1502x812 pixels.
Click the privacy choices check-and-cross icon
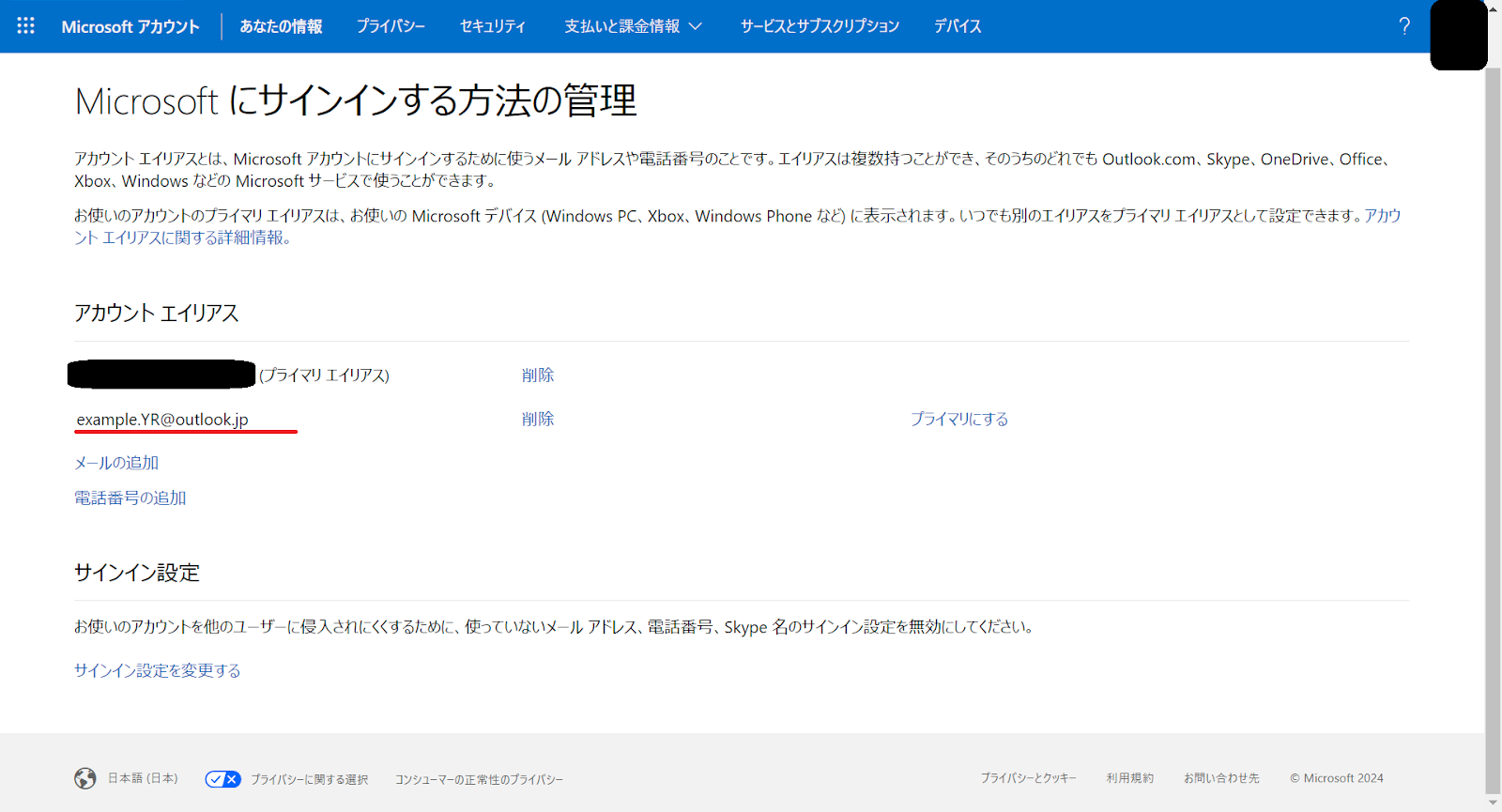tap(223, 779)
